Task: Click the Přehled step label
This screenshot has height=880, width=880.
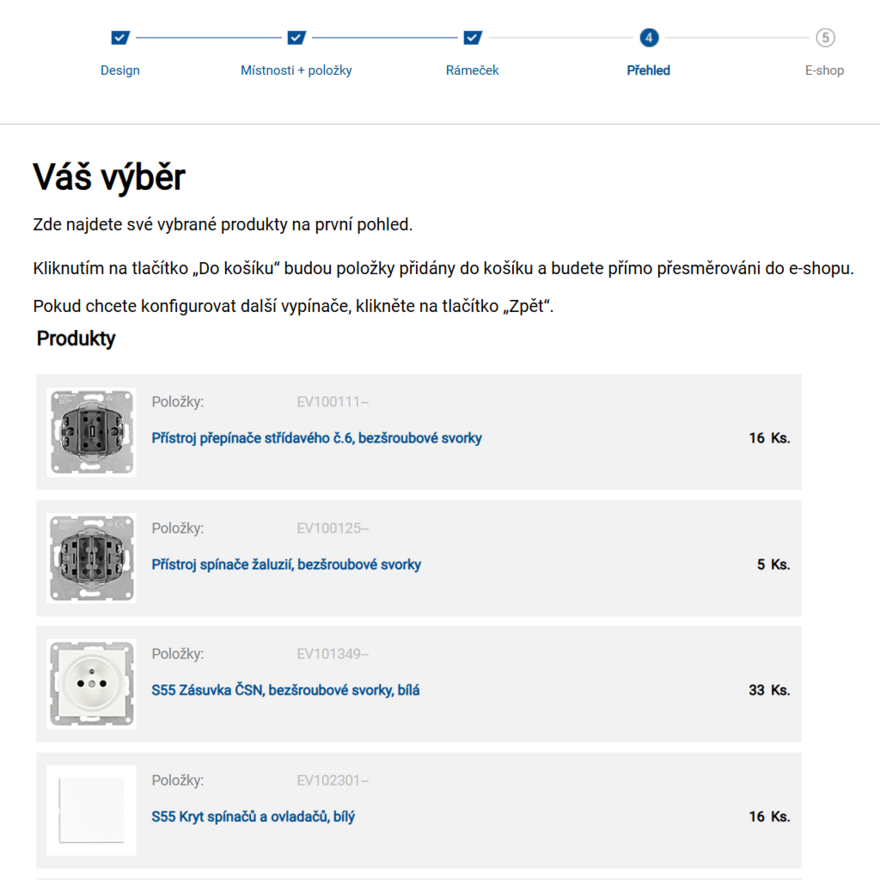Action: [649, 70]
